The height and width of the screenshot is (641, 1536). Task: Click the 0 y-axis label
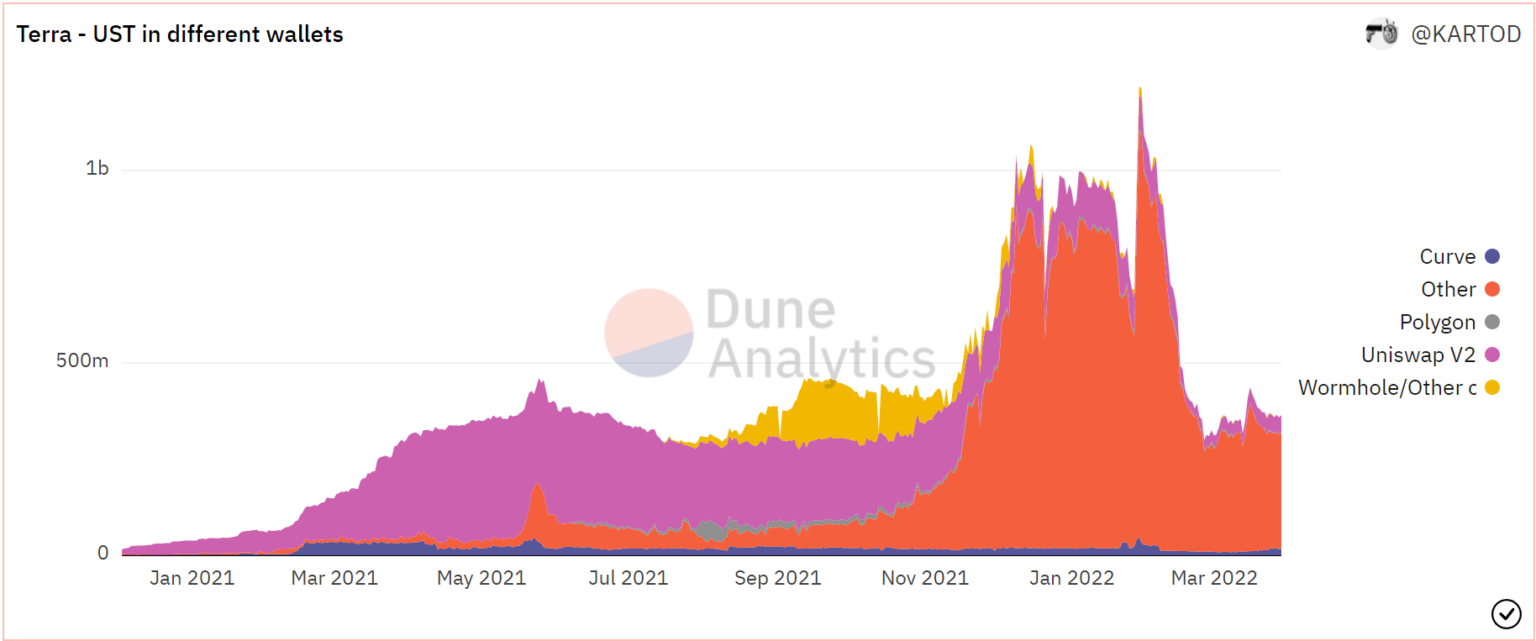[103, 553]
